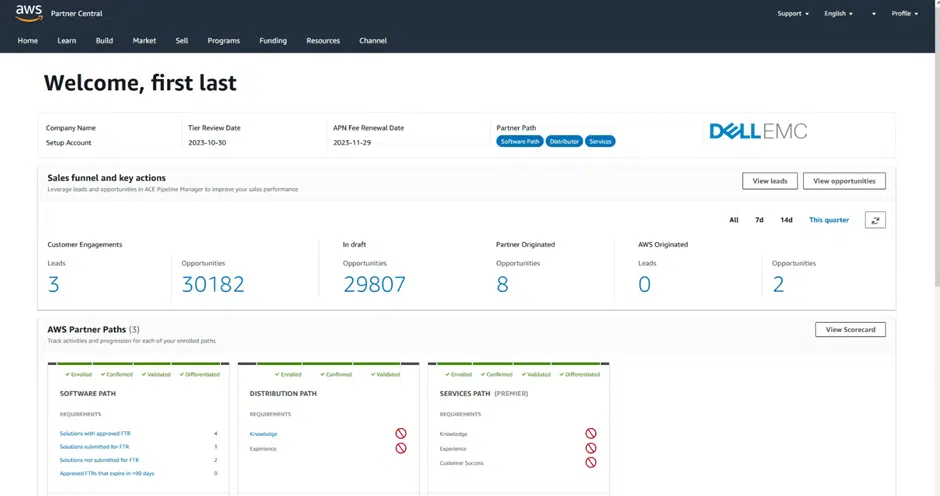Open AWS Originated leads count 0
This screenshot has height=496, width=940.
[x=644, y=284]
